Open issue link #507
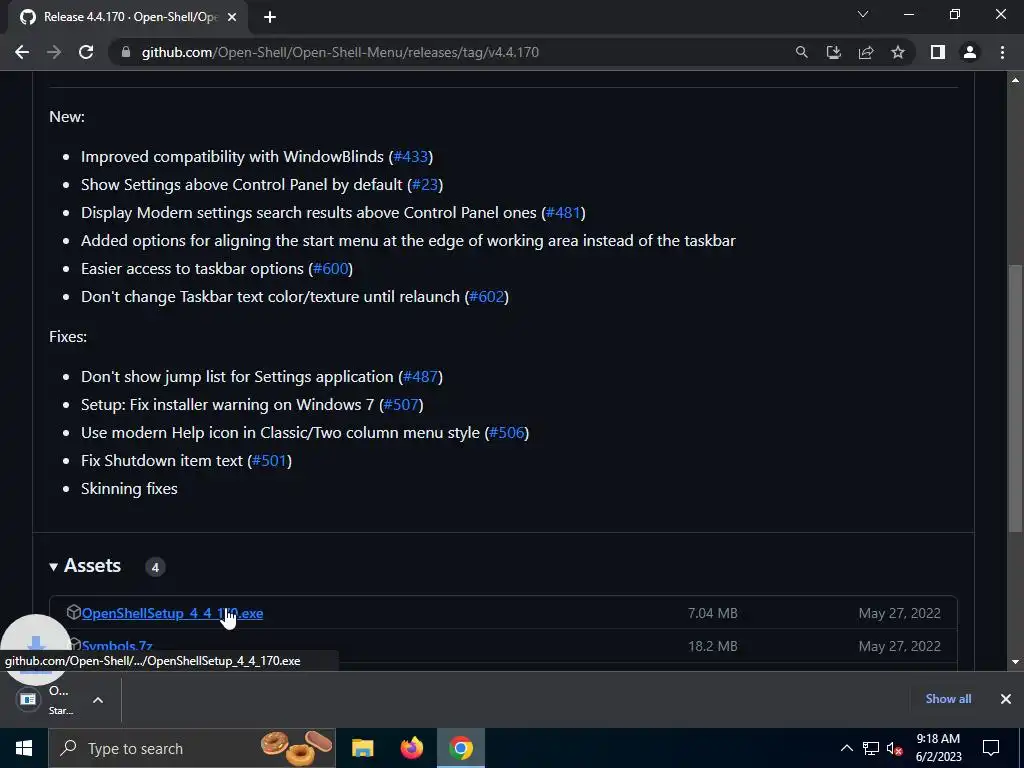The image size is (1024, 768). coord(401,405)
